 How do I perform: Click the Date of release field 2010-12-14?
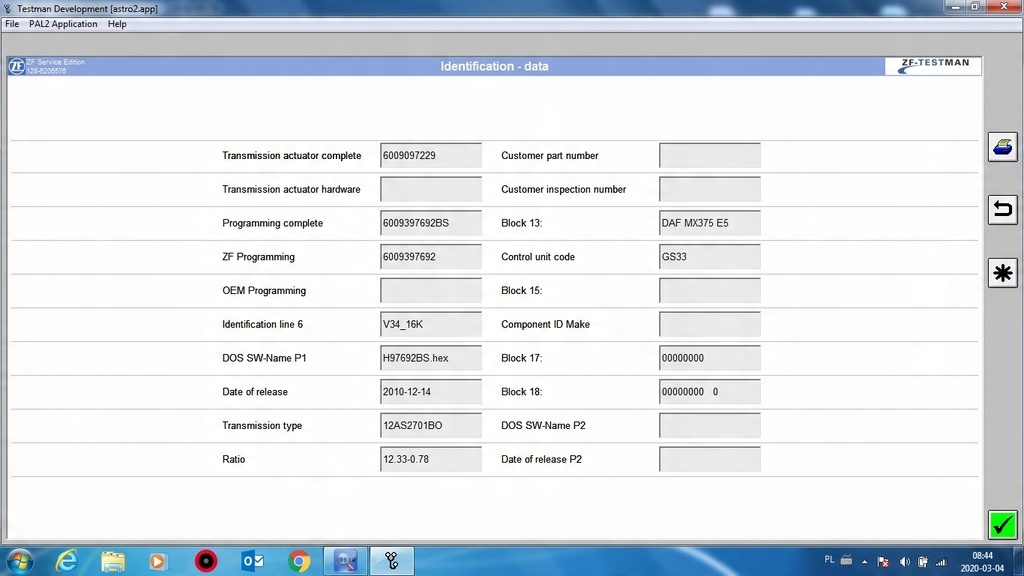point(431,392)
